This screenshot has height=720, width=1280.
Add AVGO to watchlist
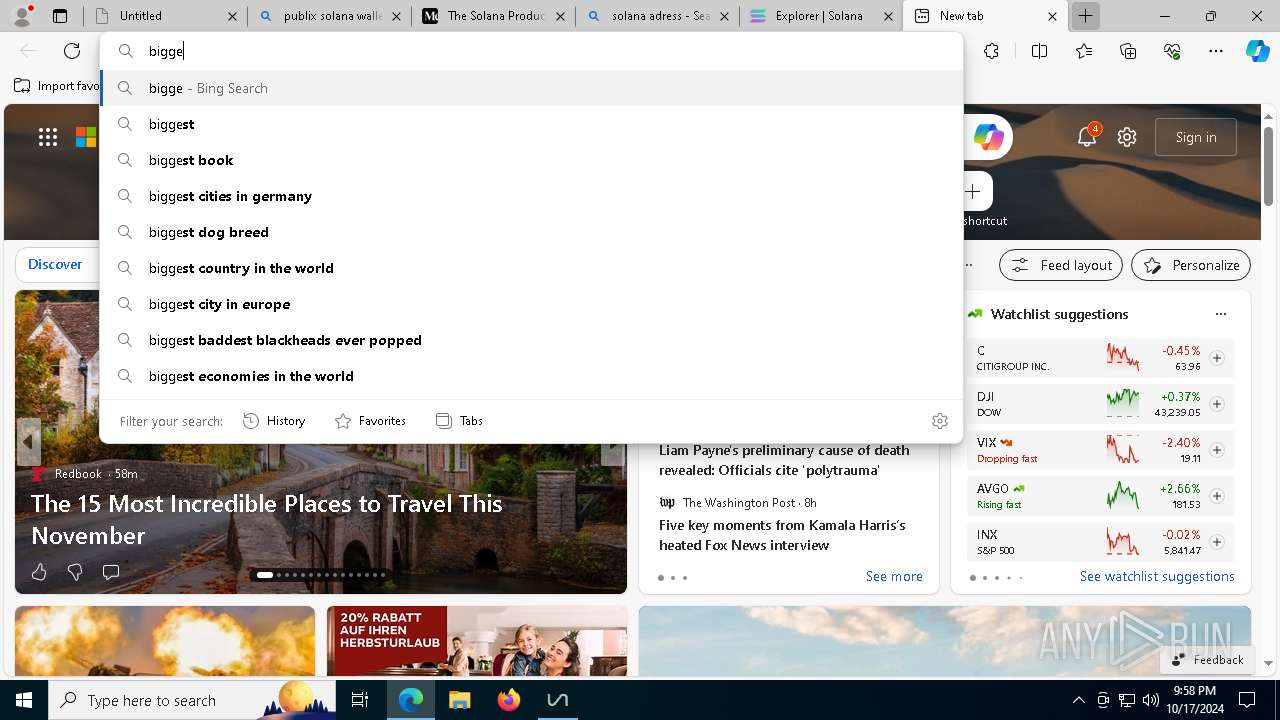pos(1217,496)
